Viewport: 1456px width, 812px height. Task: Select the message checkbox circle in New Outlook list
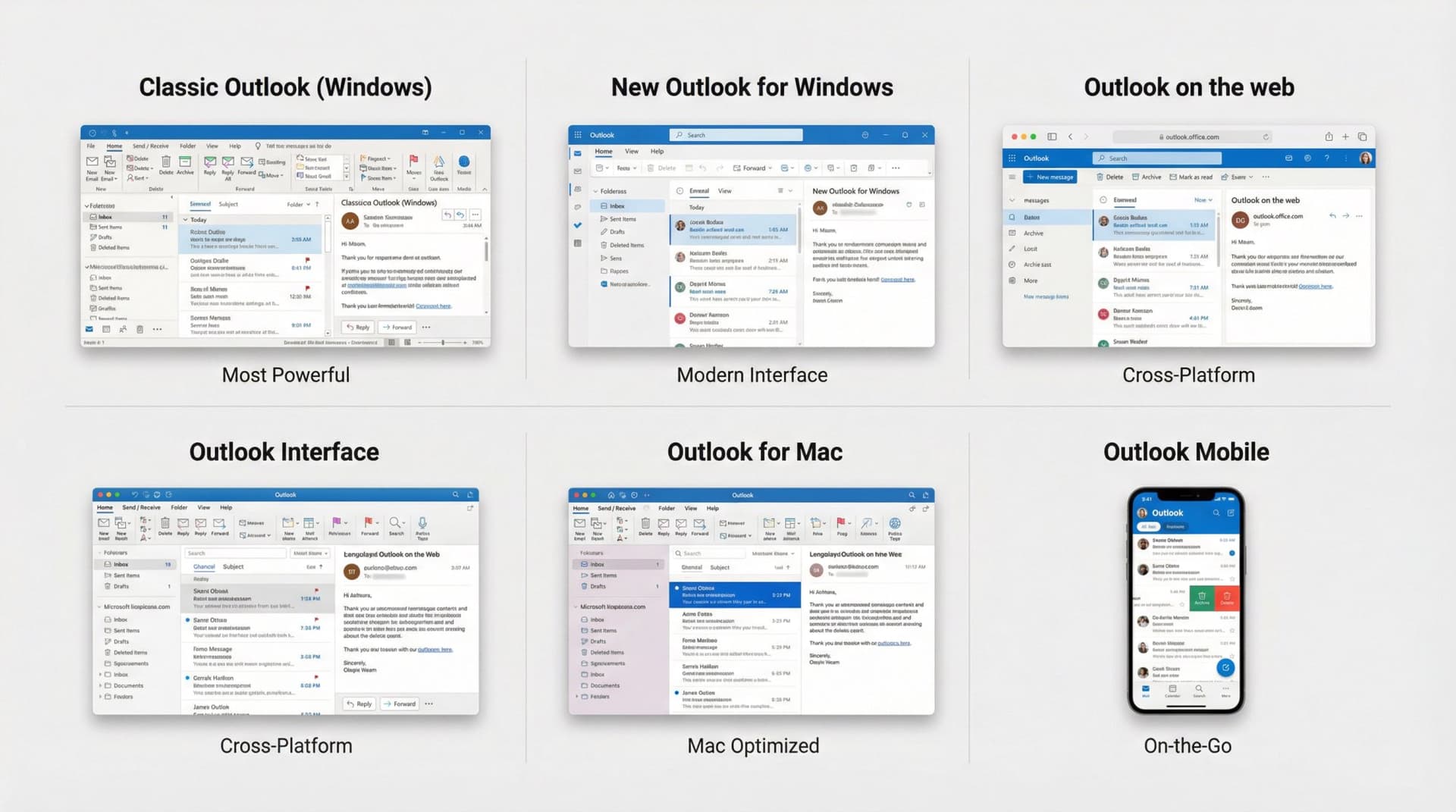click(679, 191)
